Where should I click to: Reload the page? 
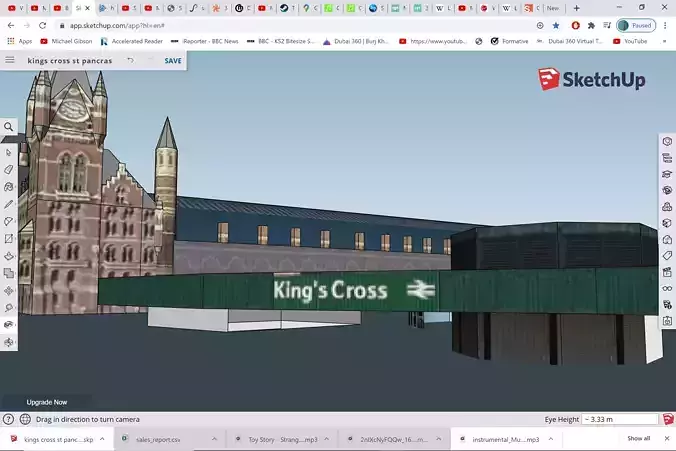[42, 25]
